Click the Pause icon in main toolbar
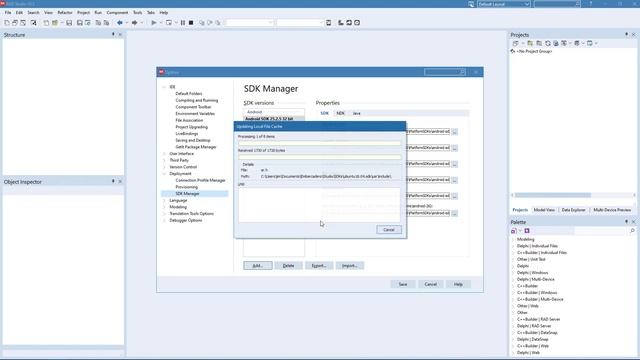The image size is (640, 360). click(x=183, y=23)
